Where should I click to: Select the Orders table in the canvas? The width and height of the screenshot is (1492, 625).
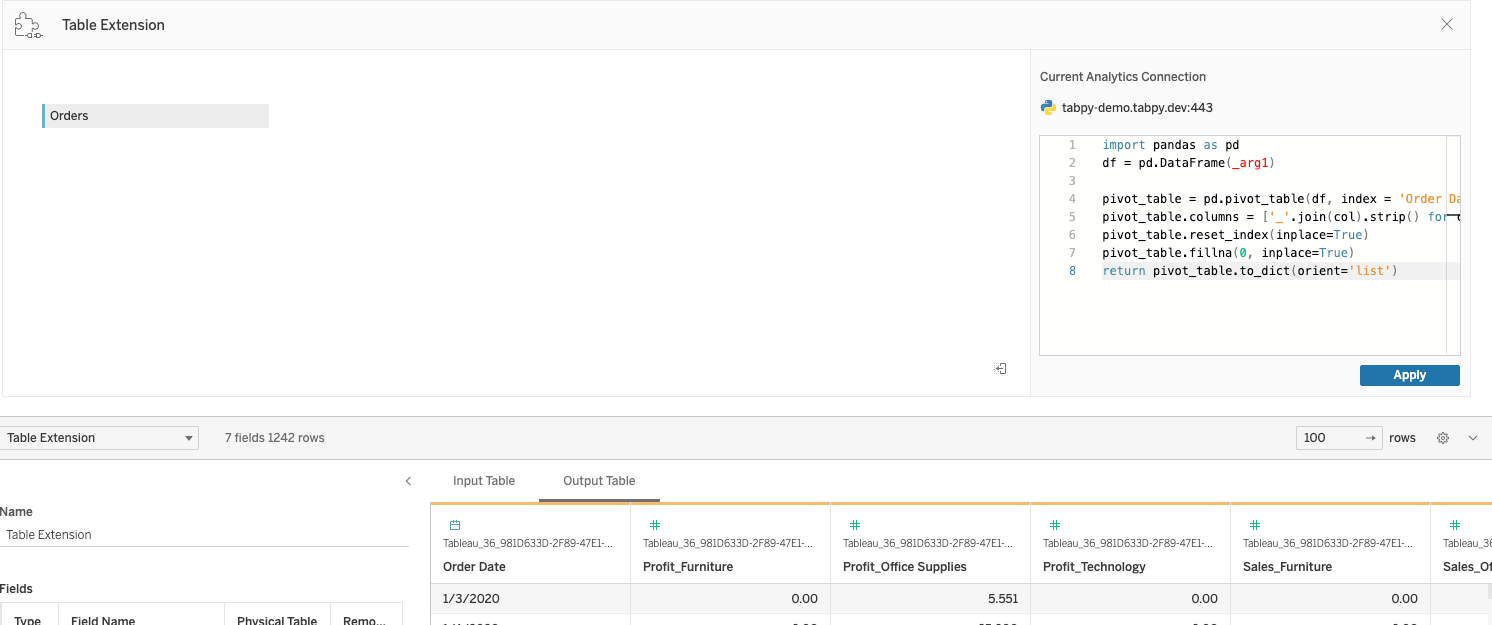pyautogui.click(x=155, y=116)
